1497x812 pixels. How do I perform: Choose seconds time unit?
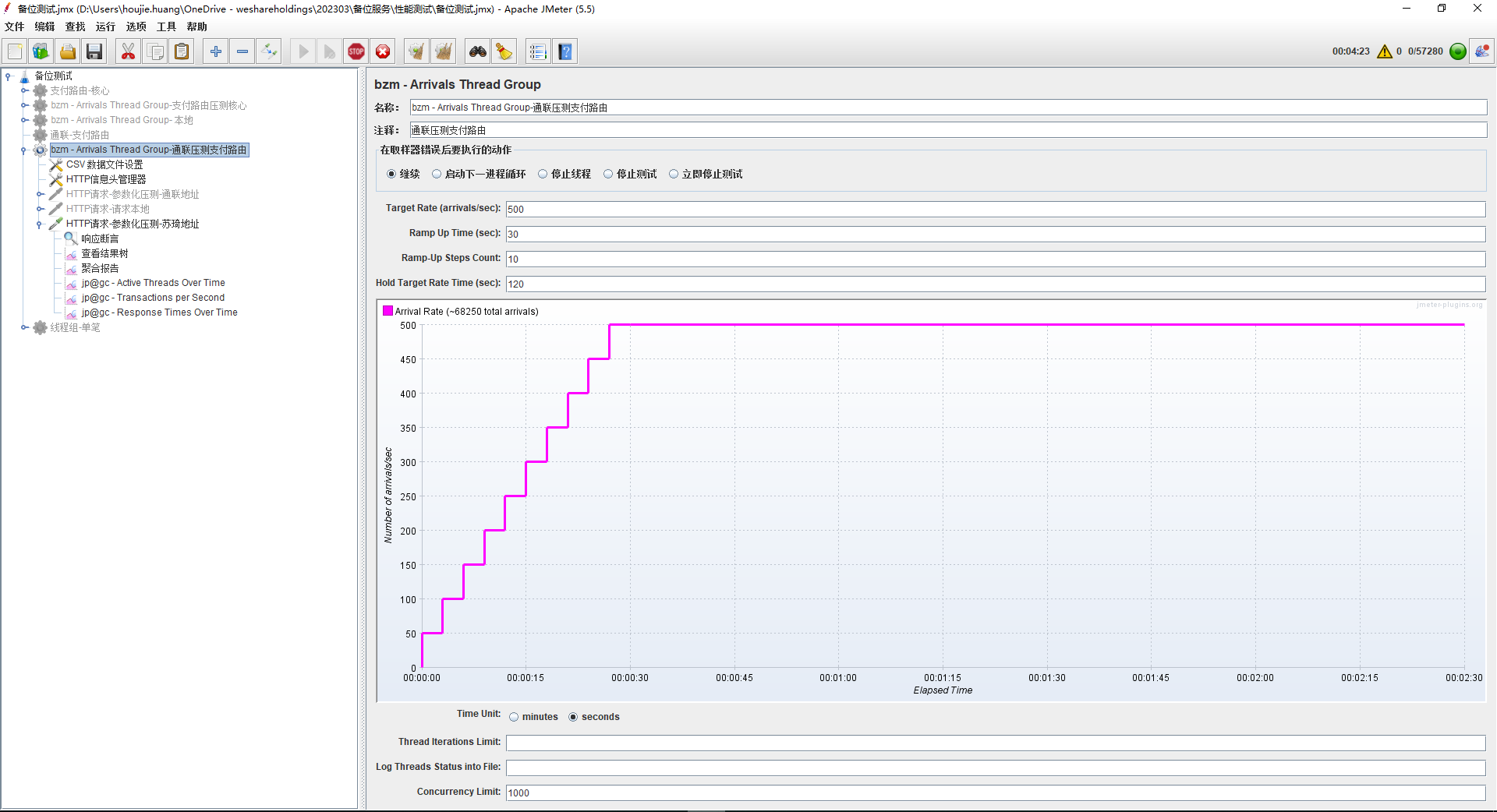(x=573, y=717)
